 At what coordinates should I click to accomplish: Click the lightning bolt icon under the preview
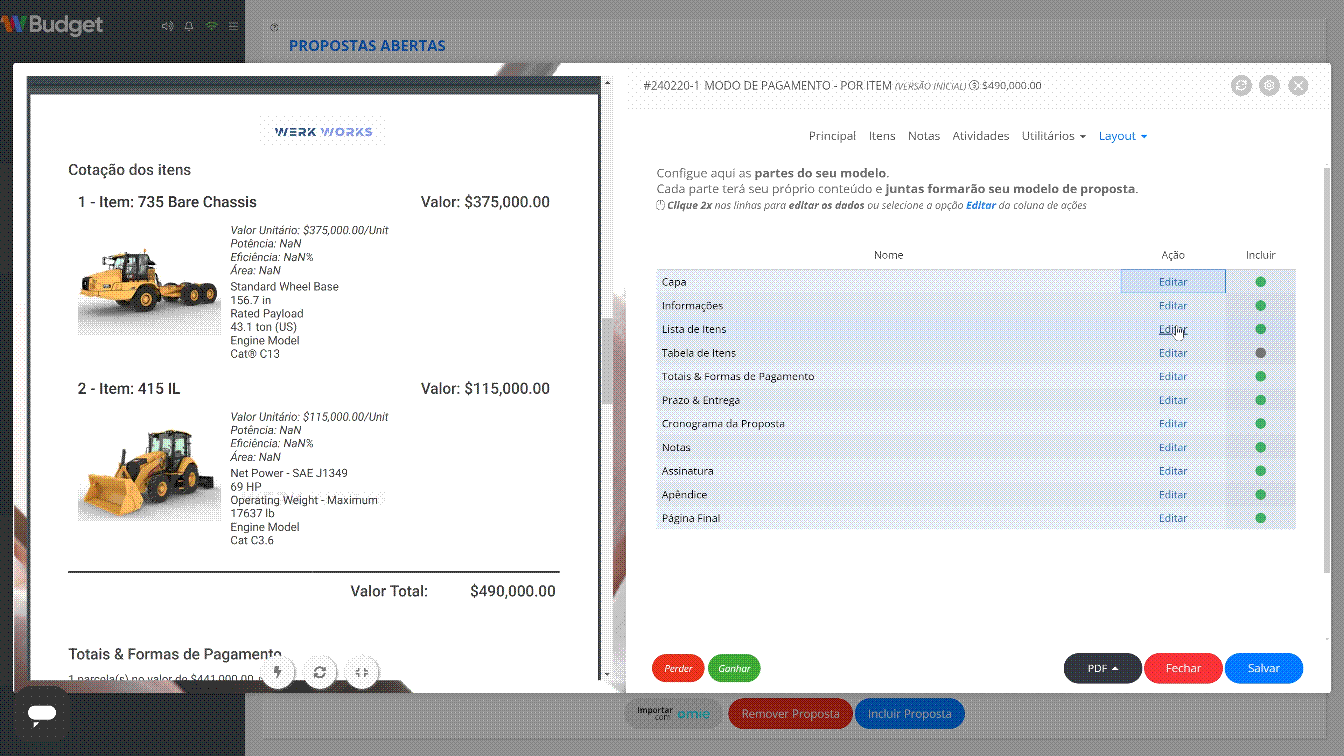pyautogui.click(x=278, y=673)
